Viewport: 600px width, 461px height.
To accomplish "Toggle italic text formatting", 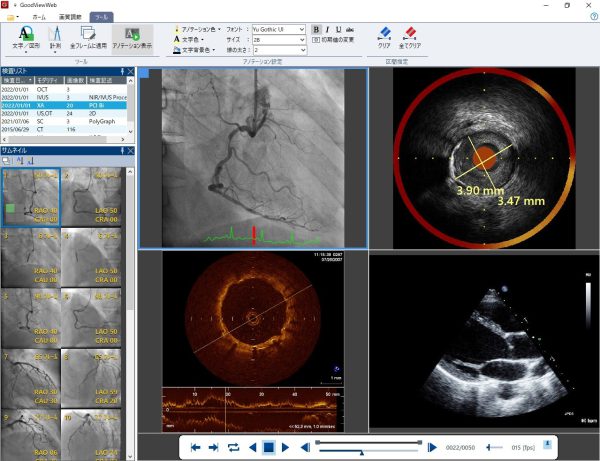I will coord(327,29).
